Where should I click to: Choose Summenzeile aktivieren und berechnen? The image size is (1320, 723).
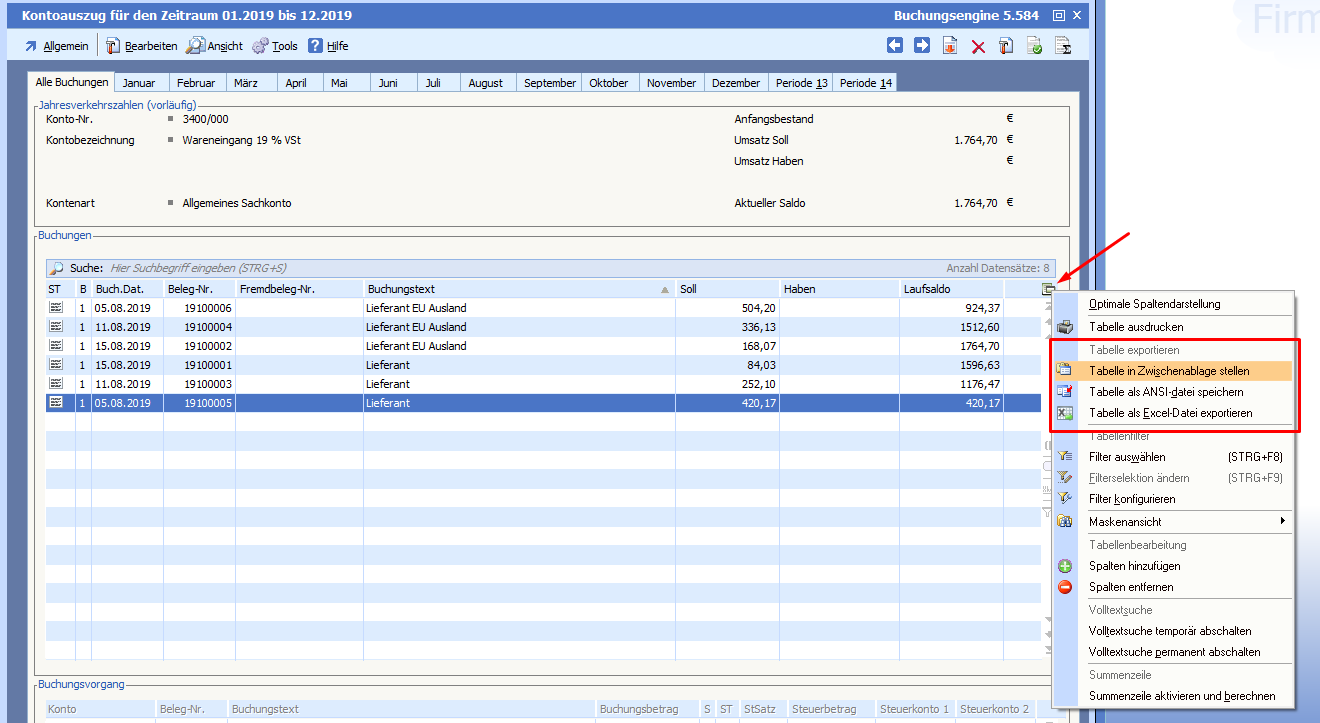pyautogui.click(x=1181, y=696)
